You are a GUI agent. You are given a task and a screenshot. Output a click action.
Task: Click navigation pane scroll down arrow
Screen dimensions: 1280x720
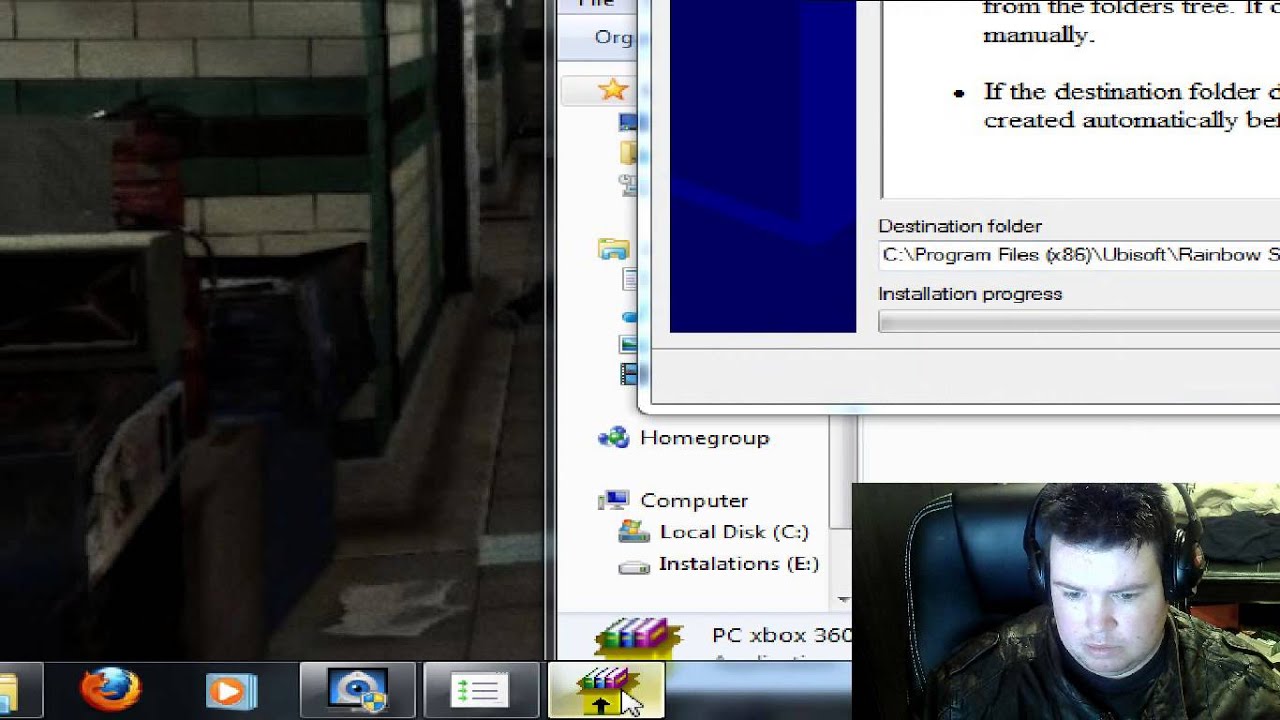tap(843, 599)
